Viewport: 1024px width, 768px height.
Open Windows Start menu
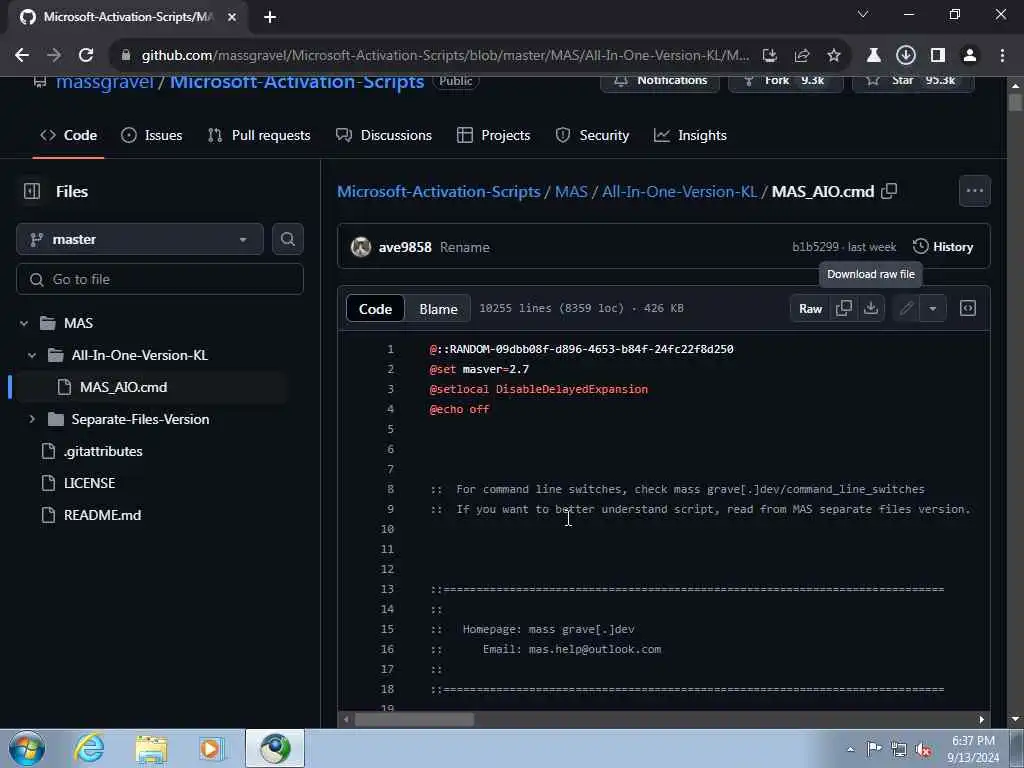point(27,748)
